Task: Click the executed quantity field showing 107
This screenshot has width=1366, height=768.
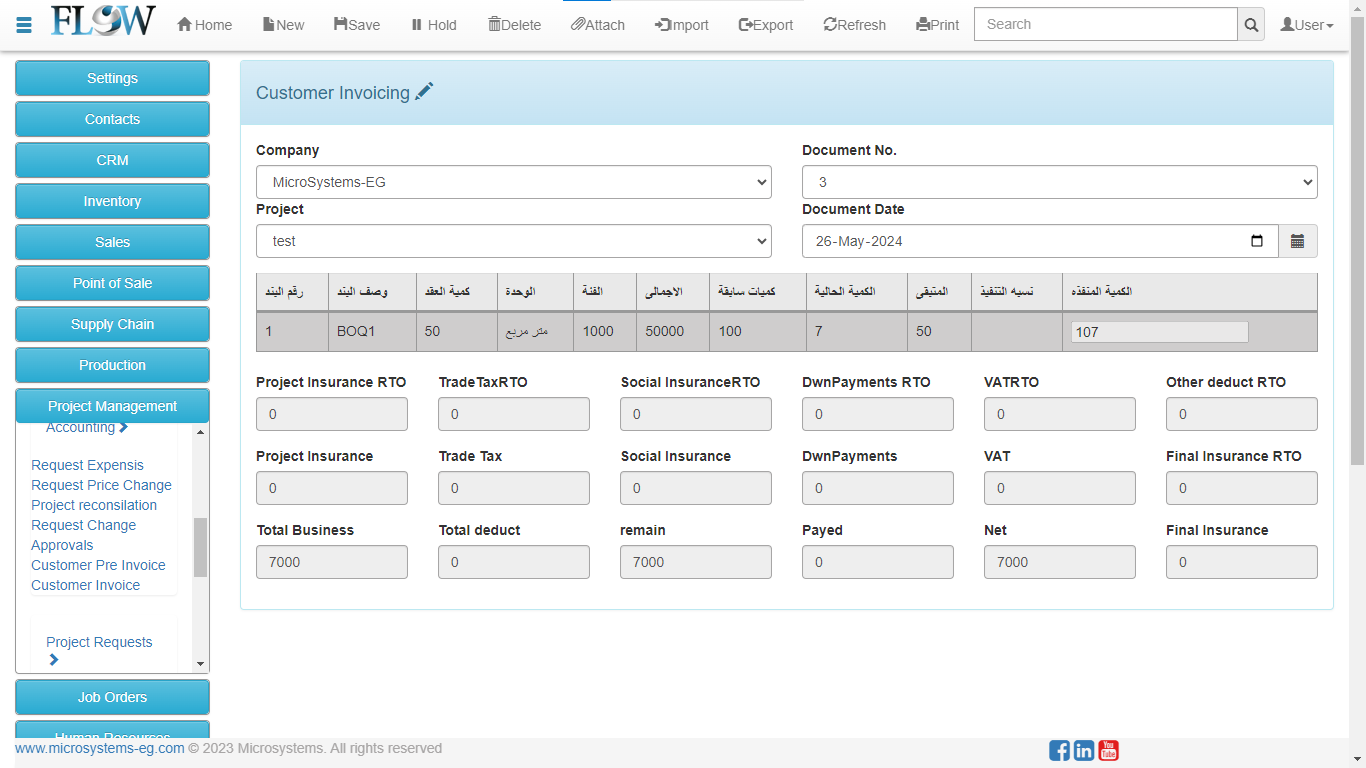Action: pos(1159,332)
